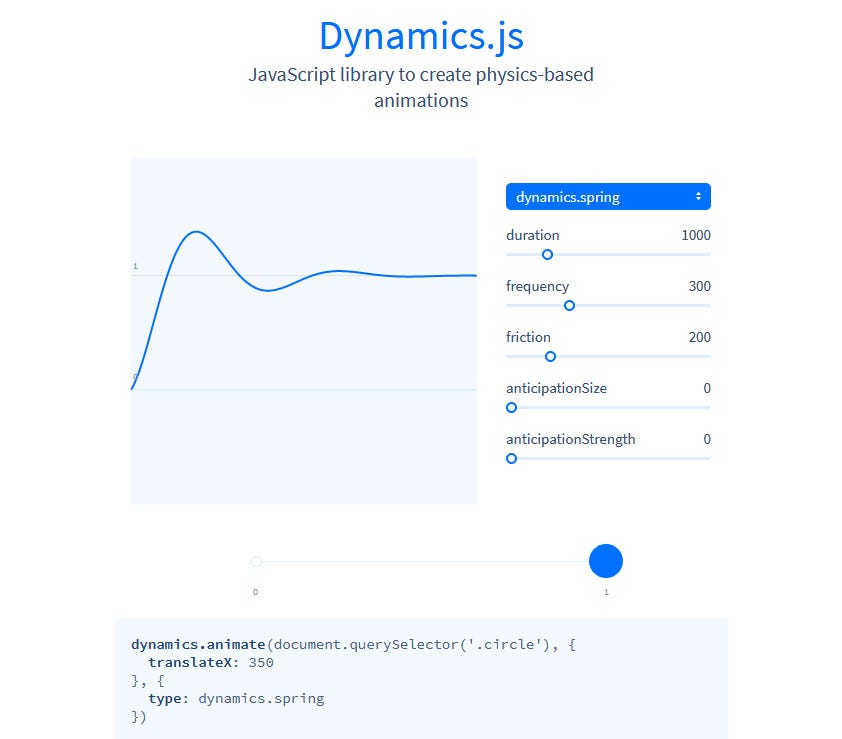Viewport: 842px width, 739px height.
Task: Click the up/down arrows on the easing selector
Action: [697, 196]
